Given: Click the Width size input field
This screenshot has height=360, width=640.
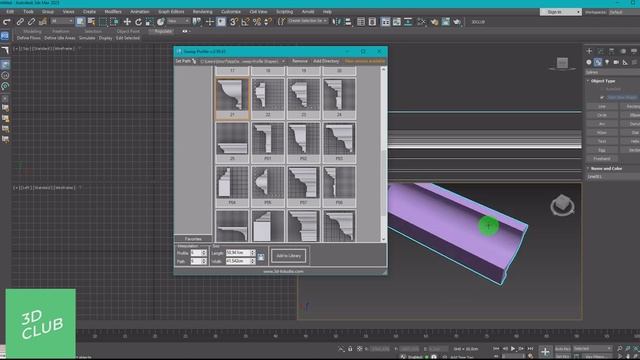Looking at the screenshot, I should click(238, 261).
